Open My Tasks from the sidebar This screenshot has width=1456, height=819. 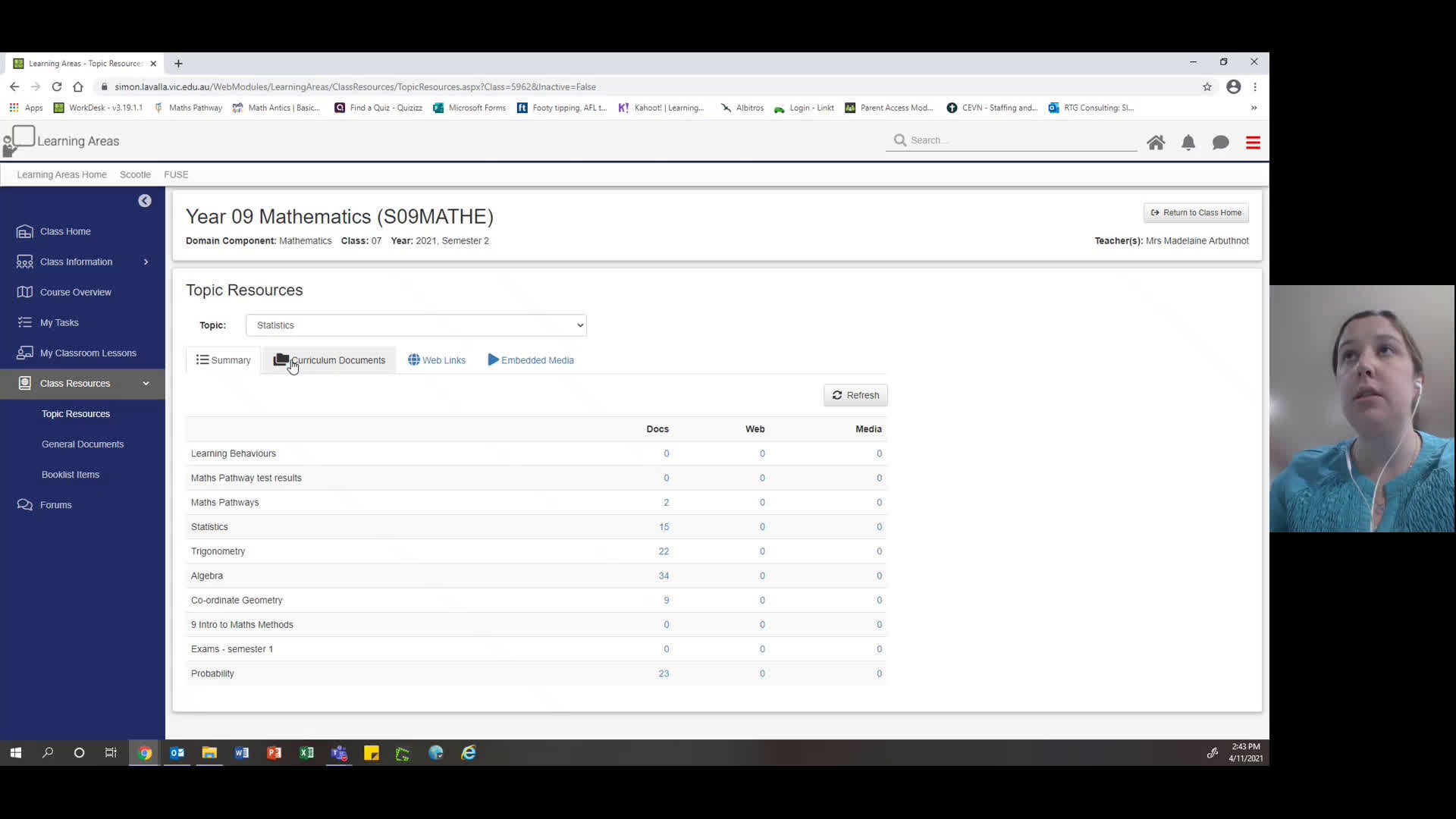(x=25, y=322)
